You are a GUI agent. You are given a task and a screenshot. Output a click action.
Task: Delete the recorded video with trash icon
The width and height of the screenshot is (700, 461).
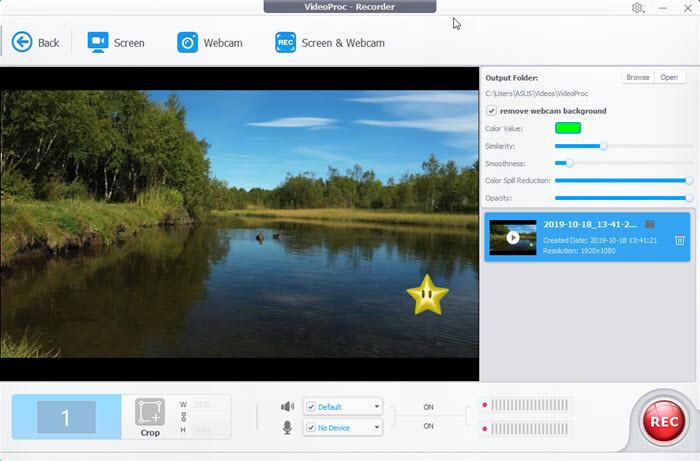tap(680, 239)
